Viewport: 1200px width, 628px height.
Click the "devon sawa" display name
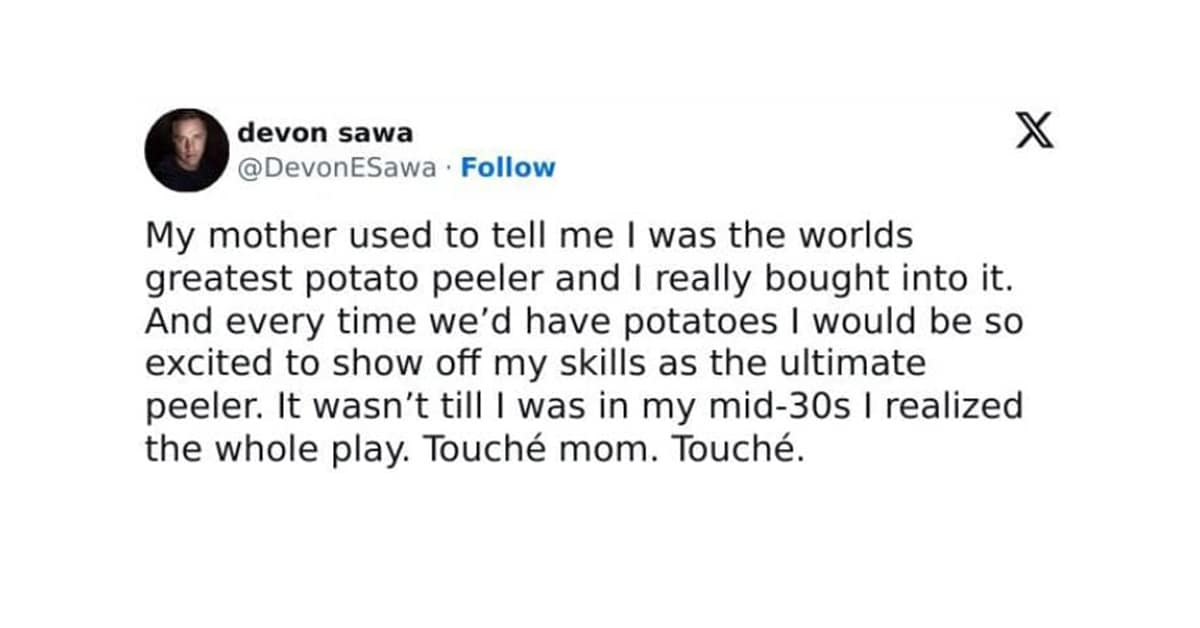pos(325,132)
